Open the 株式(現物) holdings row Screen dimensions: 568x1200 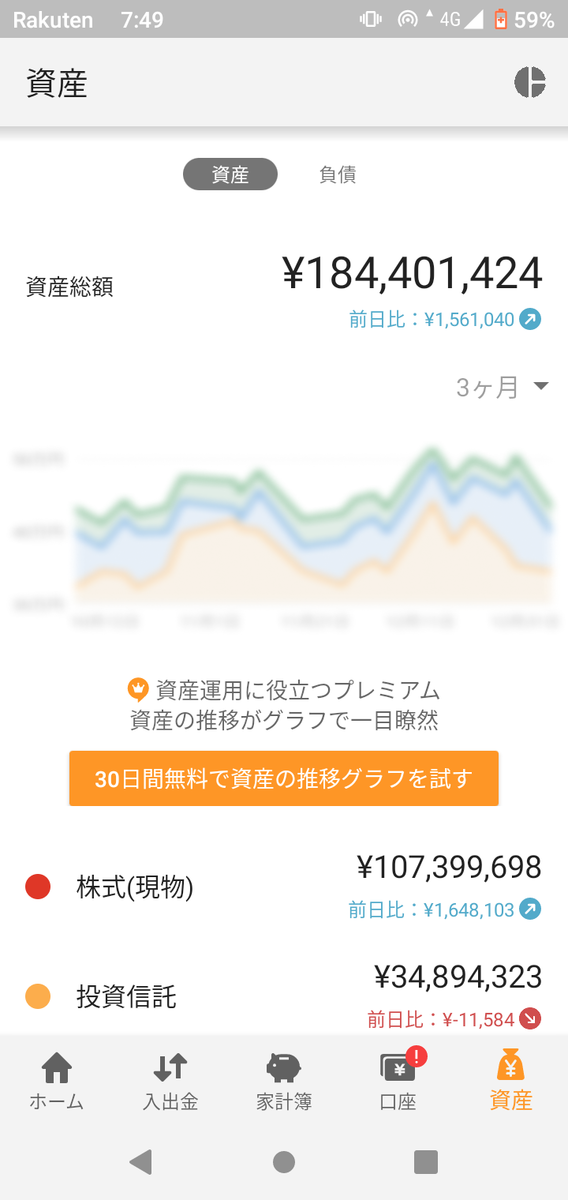pyautogui.click(x=284, y=886)
